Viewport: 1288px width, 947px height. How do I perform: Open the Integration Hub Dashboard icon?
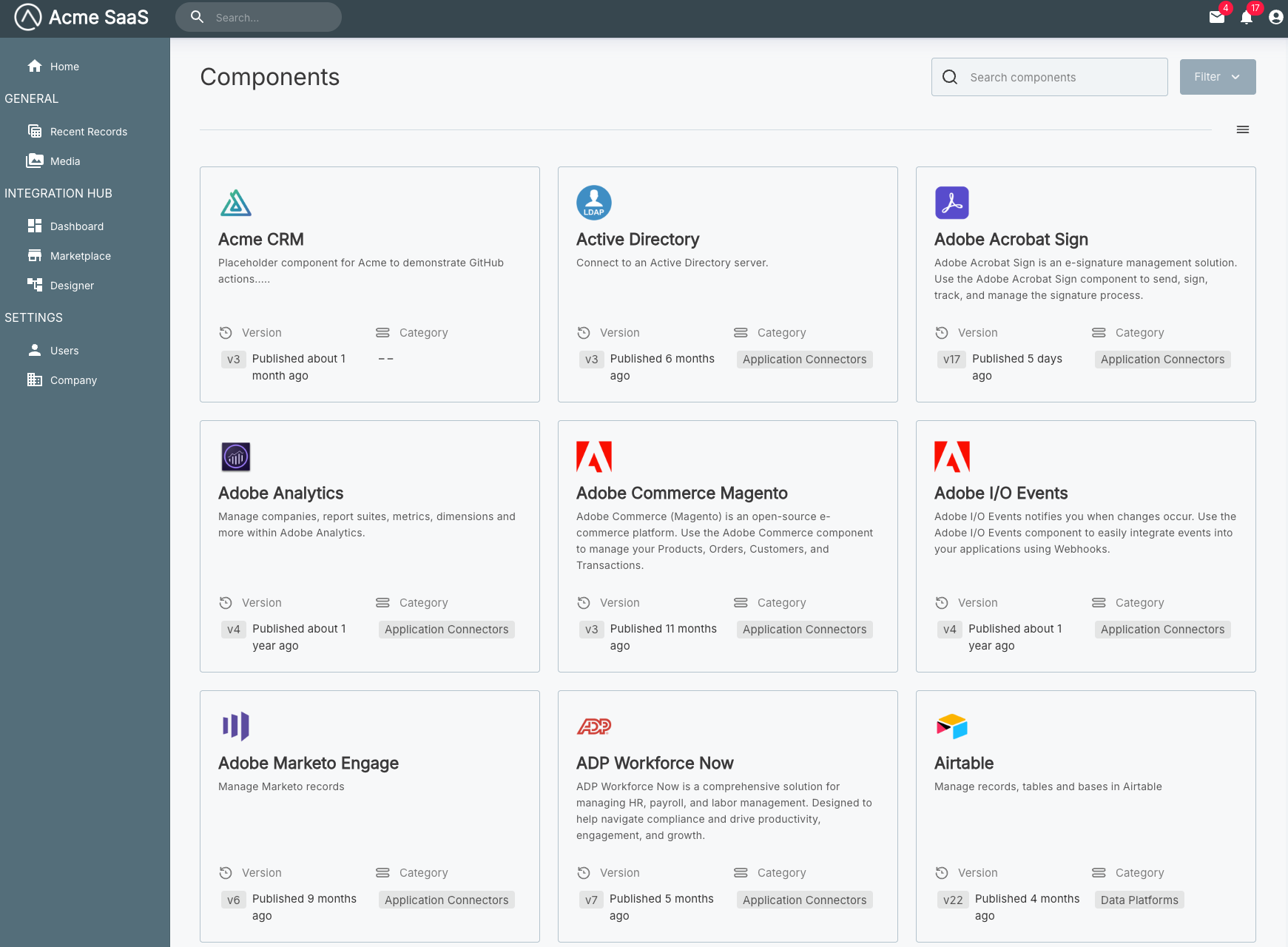[35, 226]
